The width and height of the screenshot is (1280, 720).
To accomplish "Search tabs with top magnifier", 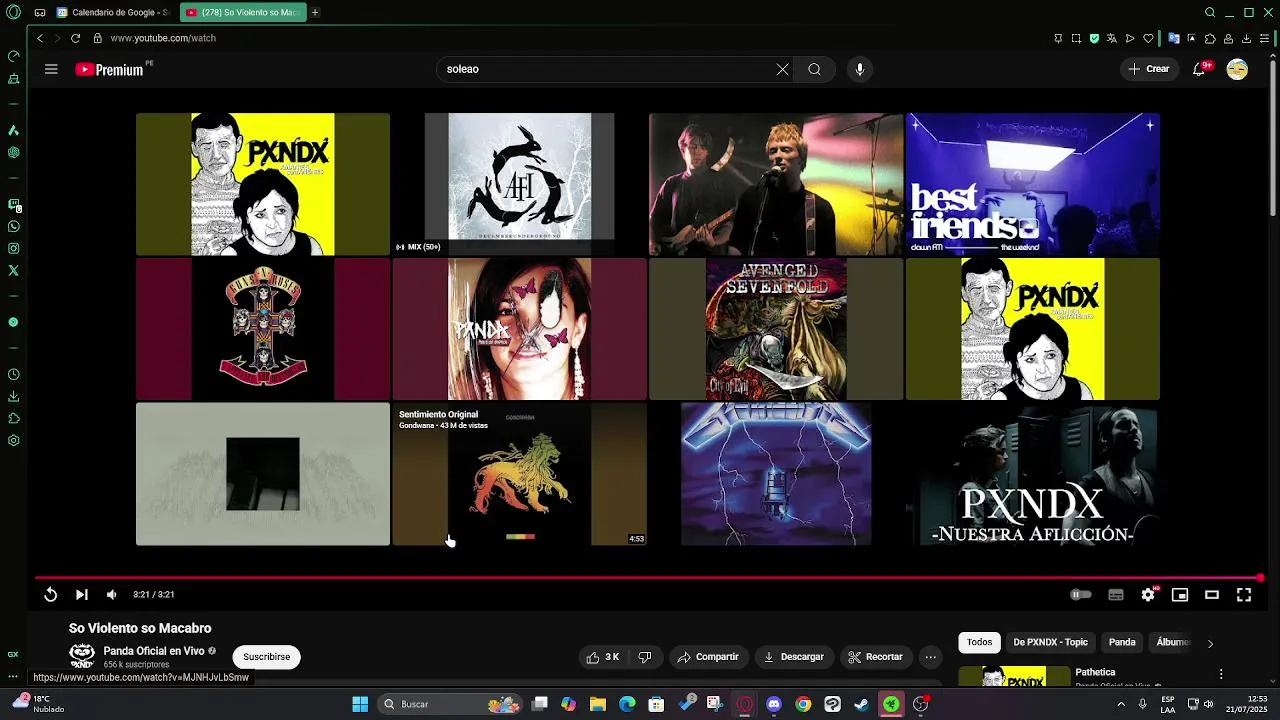I will click(1210, 12).
